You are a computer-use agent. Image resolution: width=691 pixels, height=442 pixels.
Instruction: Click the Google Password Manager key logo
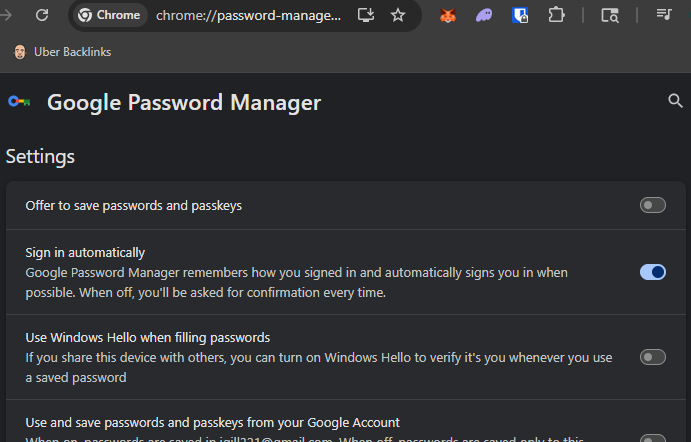(19, 102)
